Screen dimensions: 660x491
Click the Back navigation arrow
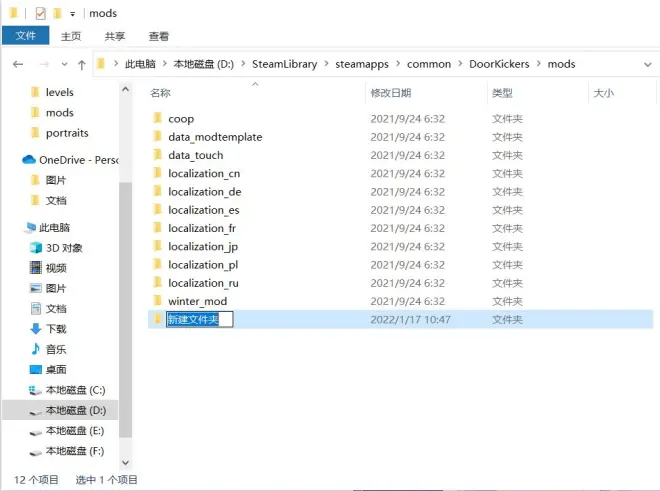click(18, 64)
